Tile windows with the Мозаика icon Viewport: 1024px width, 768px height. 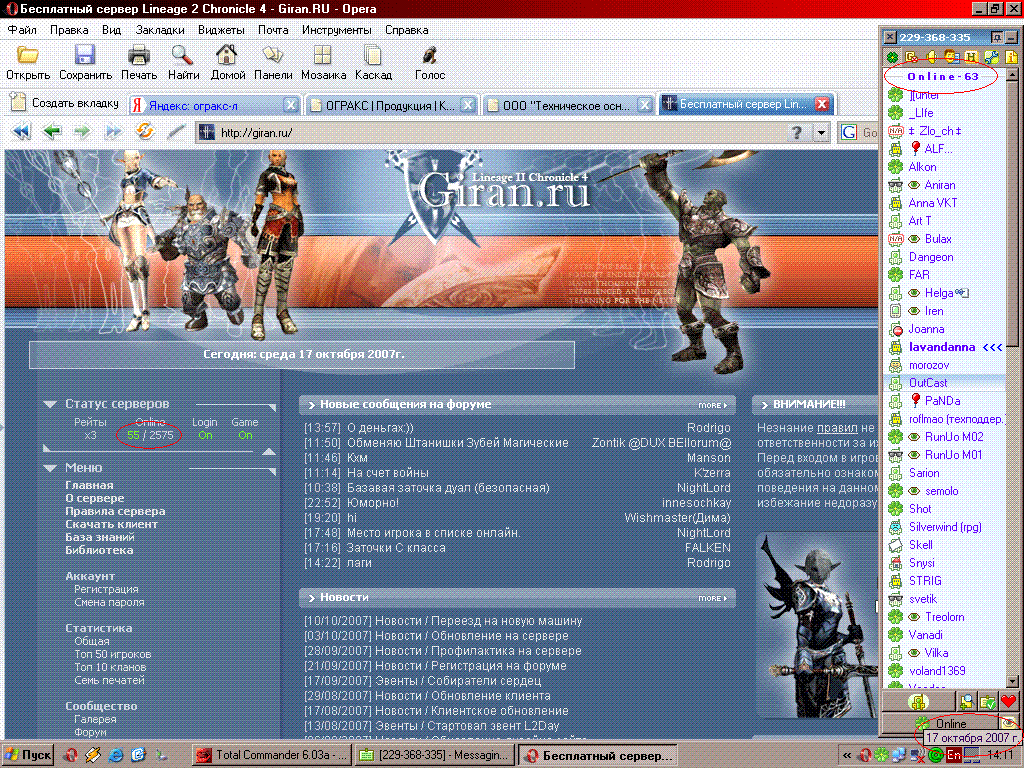(x=323, y=55)
